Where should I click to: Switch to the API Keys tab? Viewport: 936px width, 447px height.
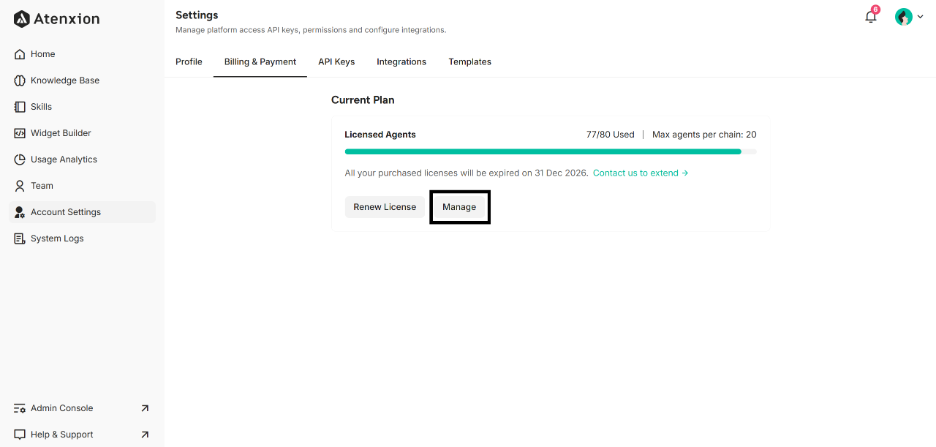(337, 62)
